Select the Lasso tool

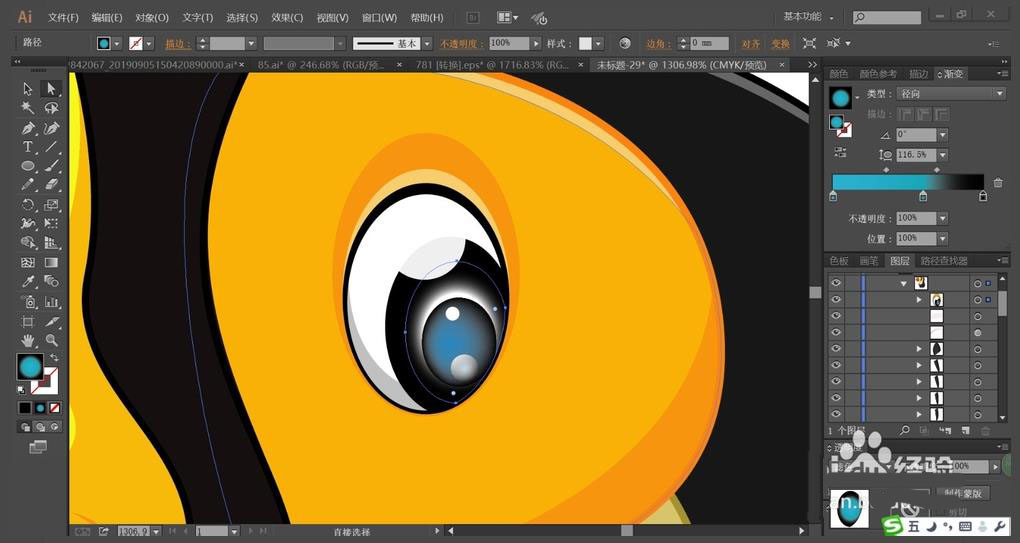pos(51,108)
